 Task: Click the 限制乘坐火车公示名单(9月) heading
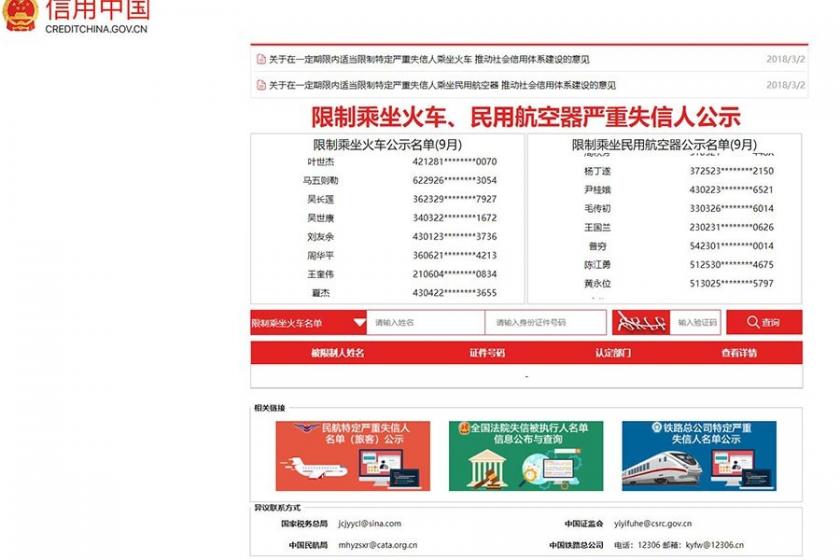tap(387, 145)
